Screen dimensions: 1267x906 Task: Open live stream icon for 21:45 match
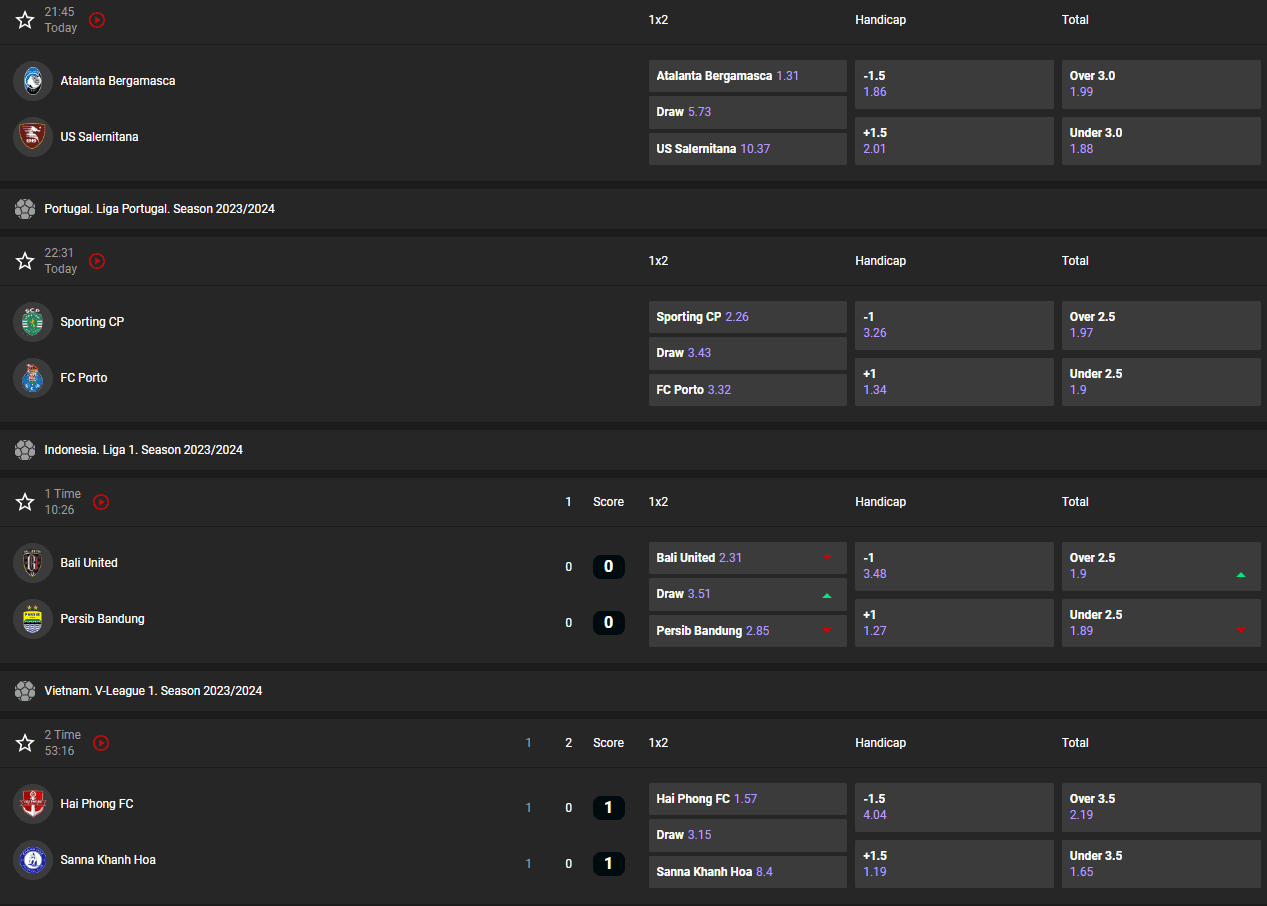[x=97, y=20]
